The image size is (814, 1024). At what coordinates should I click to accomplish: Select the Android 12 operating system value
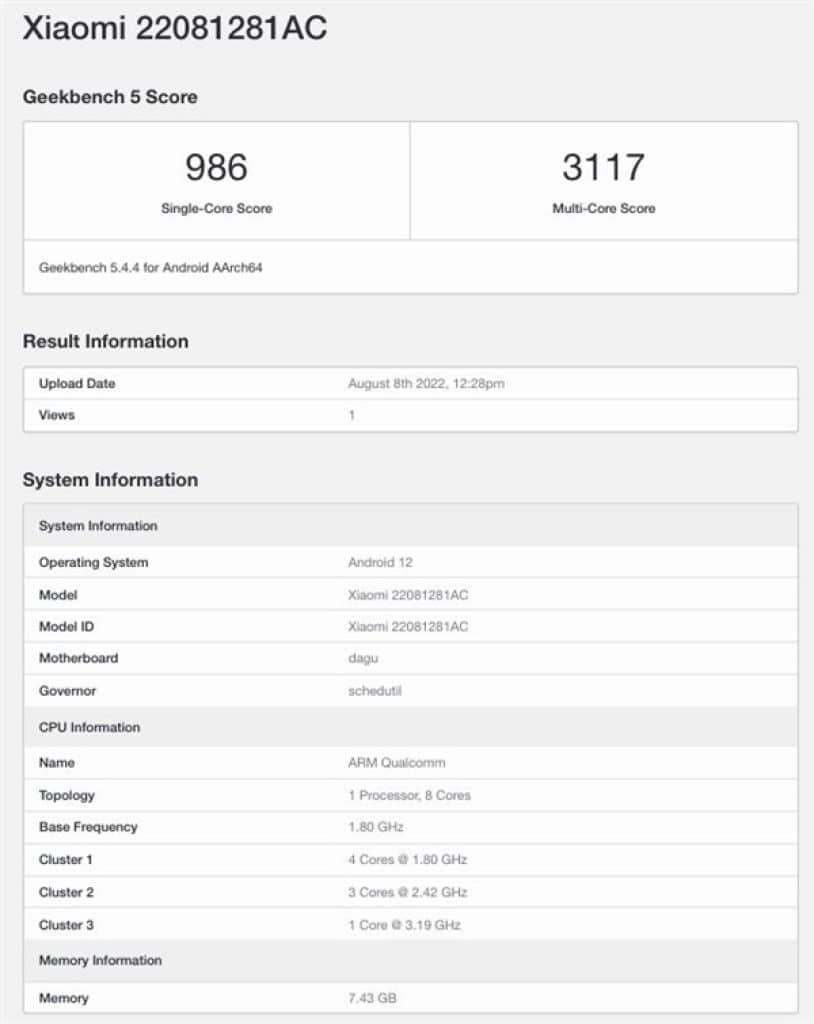380,563
